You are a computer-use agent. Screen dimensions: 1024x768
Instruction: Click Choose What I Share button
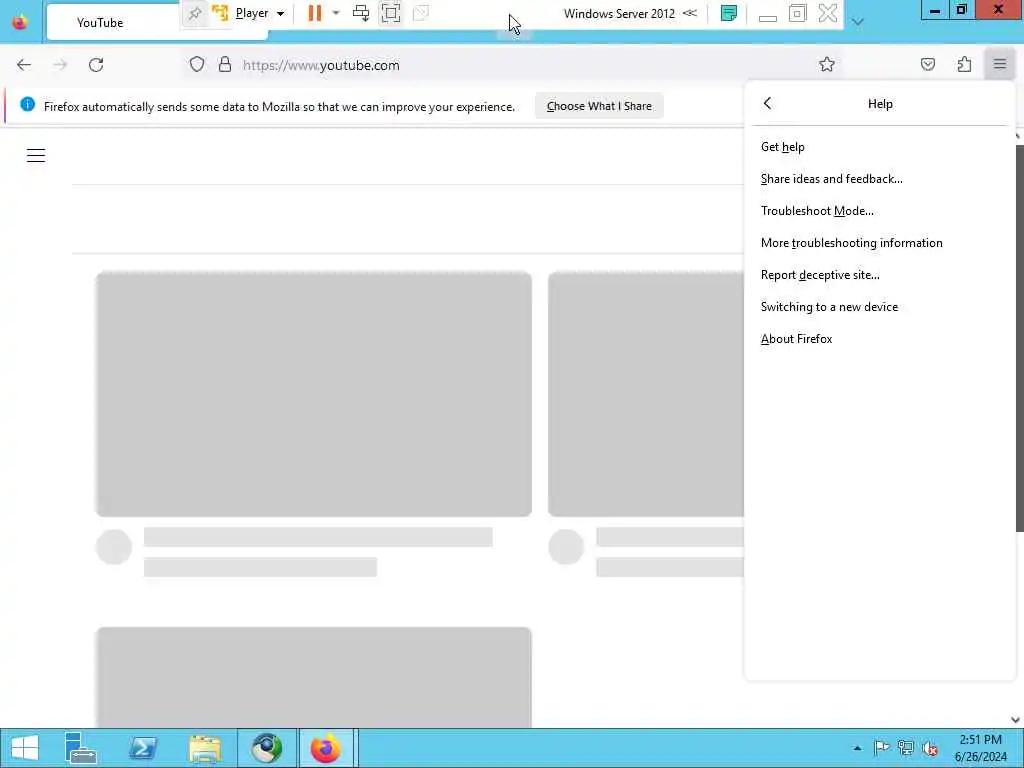pyautogui.click(x=599, y=106)
